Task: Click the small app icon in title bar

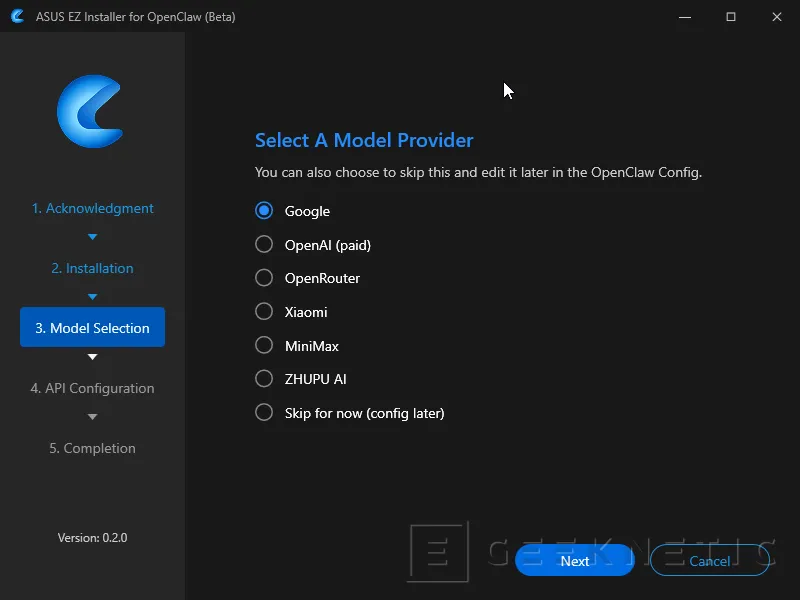Action: [x=17, y=17]
